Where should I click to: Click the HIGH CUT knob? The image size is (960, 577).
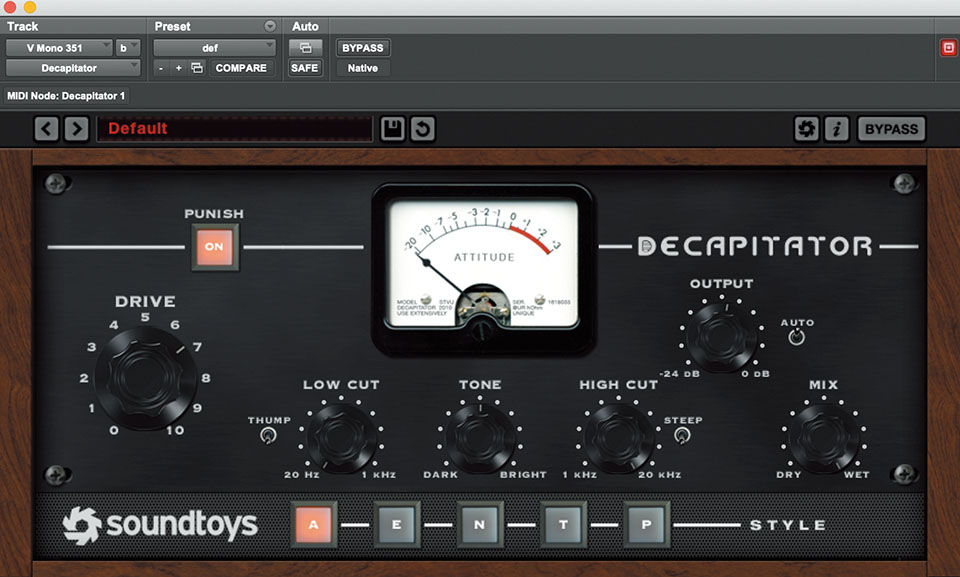coord(618,437)
